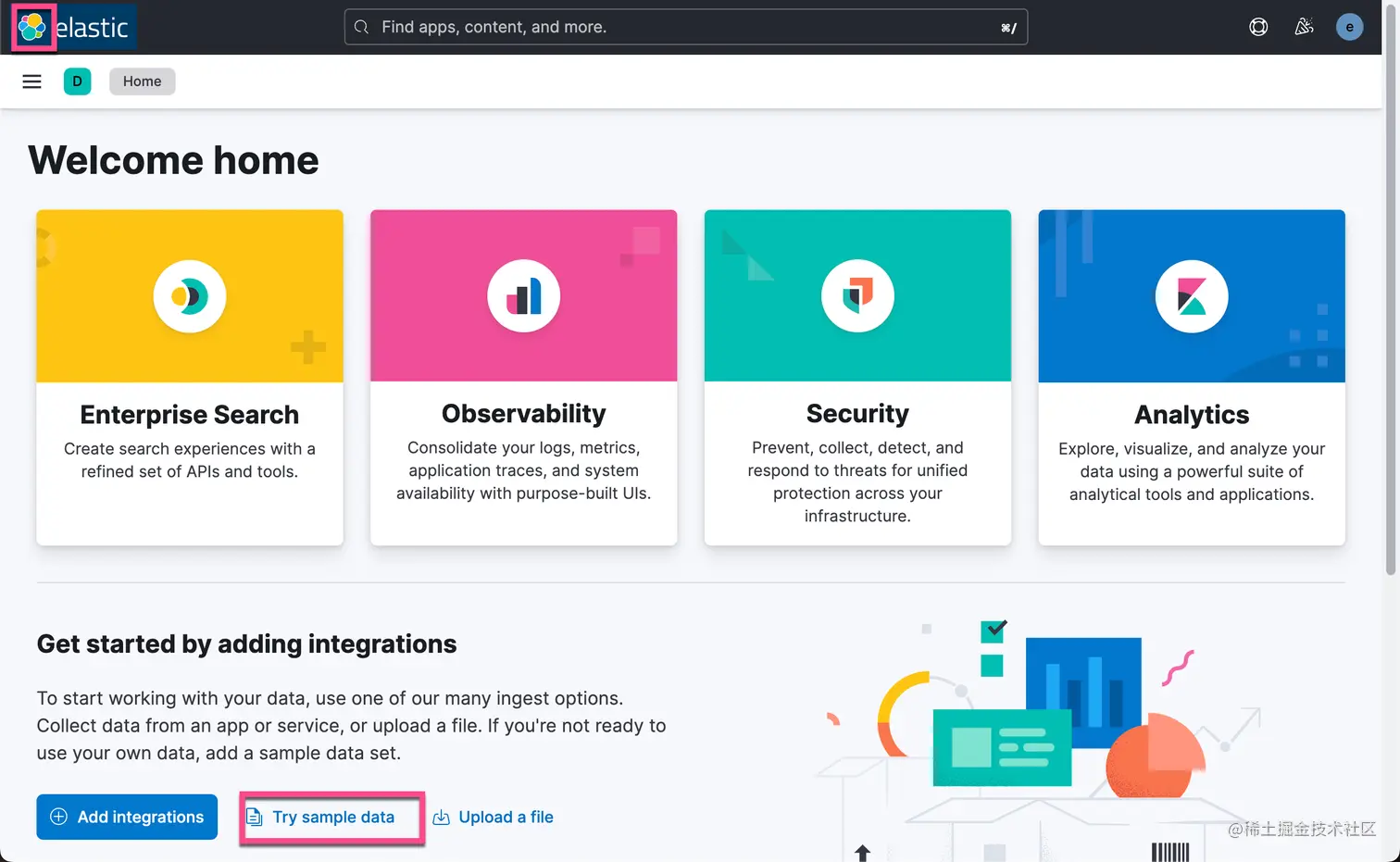Open the Analytics card title

point(1192,415)
